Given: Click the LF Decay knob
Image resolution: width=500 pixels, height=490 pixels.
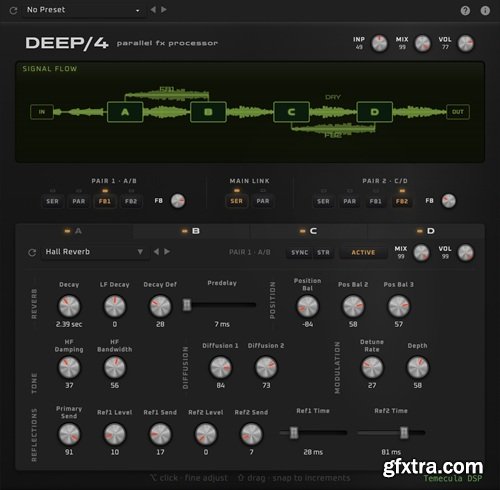Looking at the screenshot, I should 115,306.
